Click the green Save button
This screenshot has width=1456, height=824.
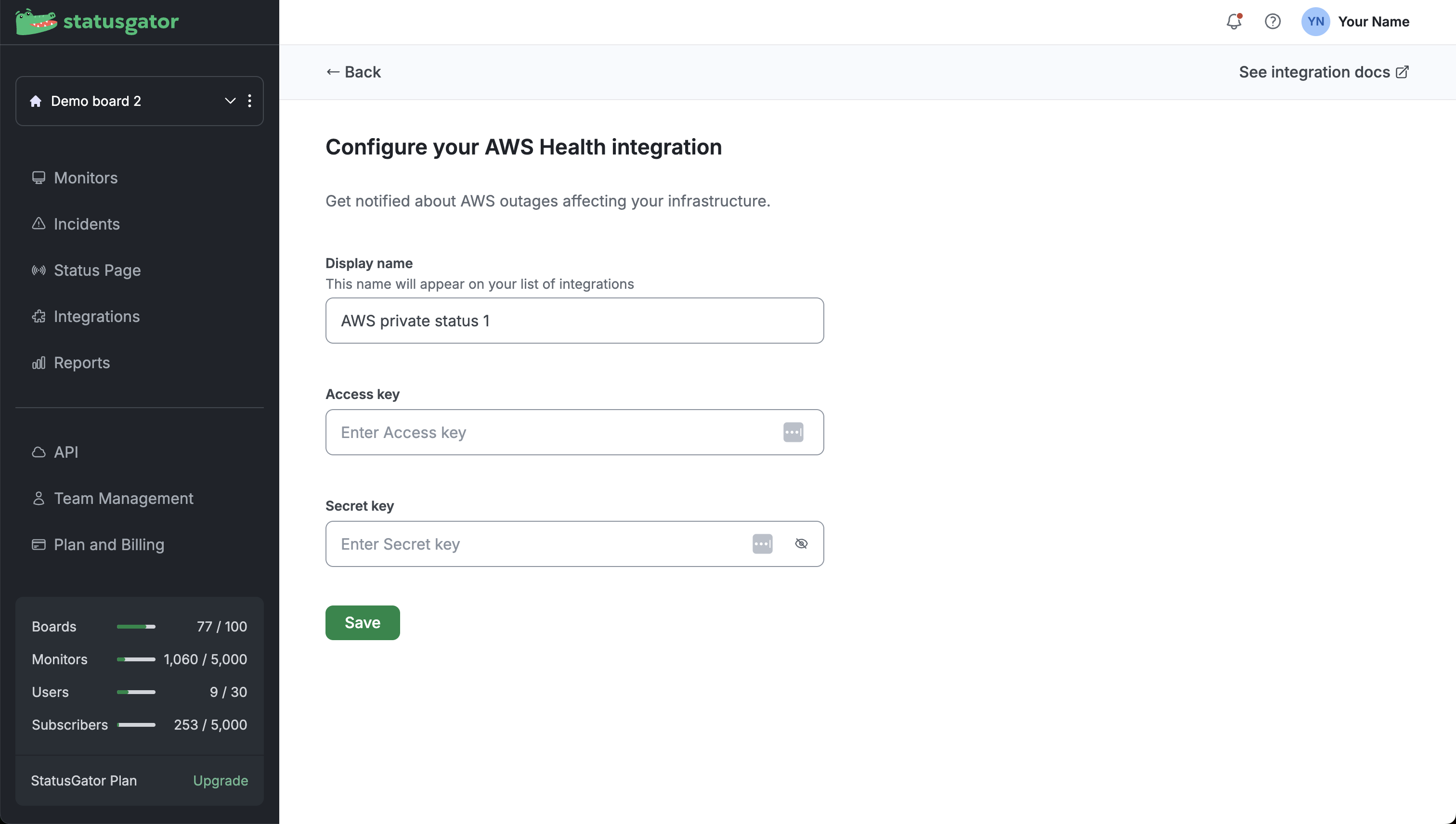[x=362, y=622]
